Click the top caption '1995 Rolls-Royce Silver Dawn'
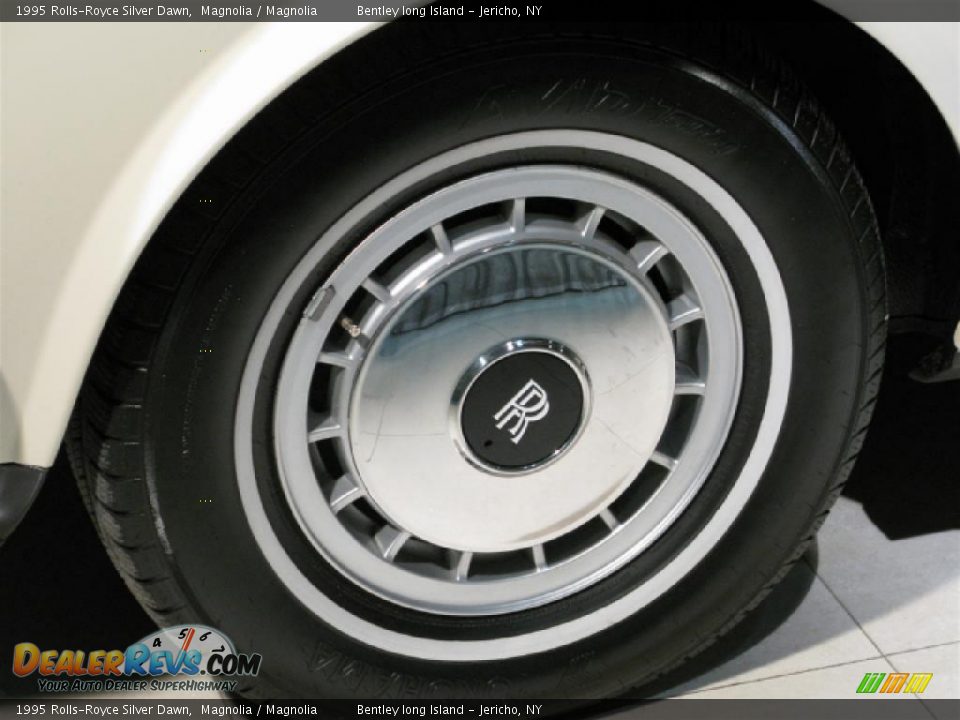The width and height of the screenshot is (960, 720). [x=103, y=10]
